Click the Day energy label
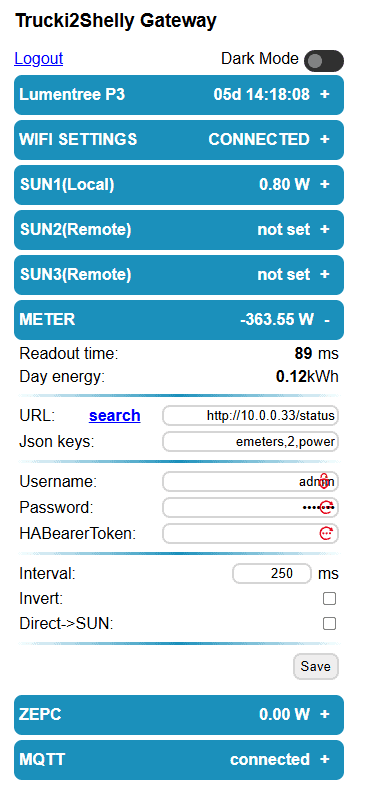Image resolution: width=369 pixels, height=797 pixels. tap(62, 377)
